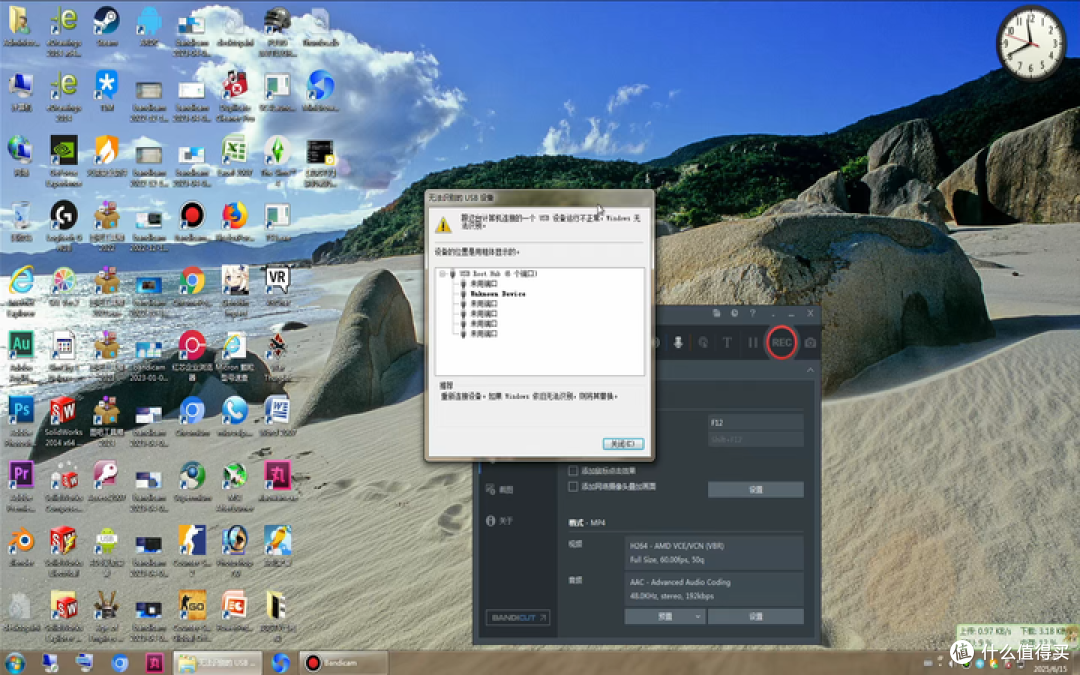
Task: Open Internet Explorer from the desktop
Action: coord(21,291)
